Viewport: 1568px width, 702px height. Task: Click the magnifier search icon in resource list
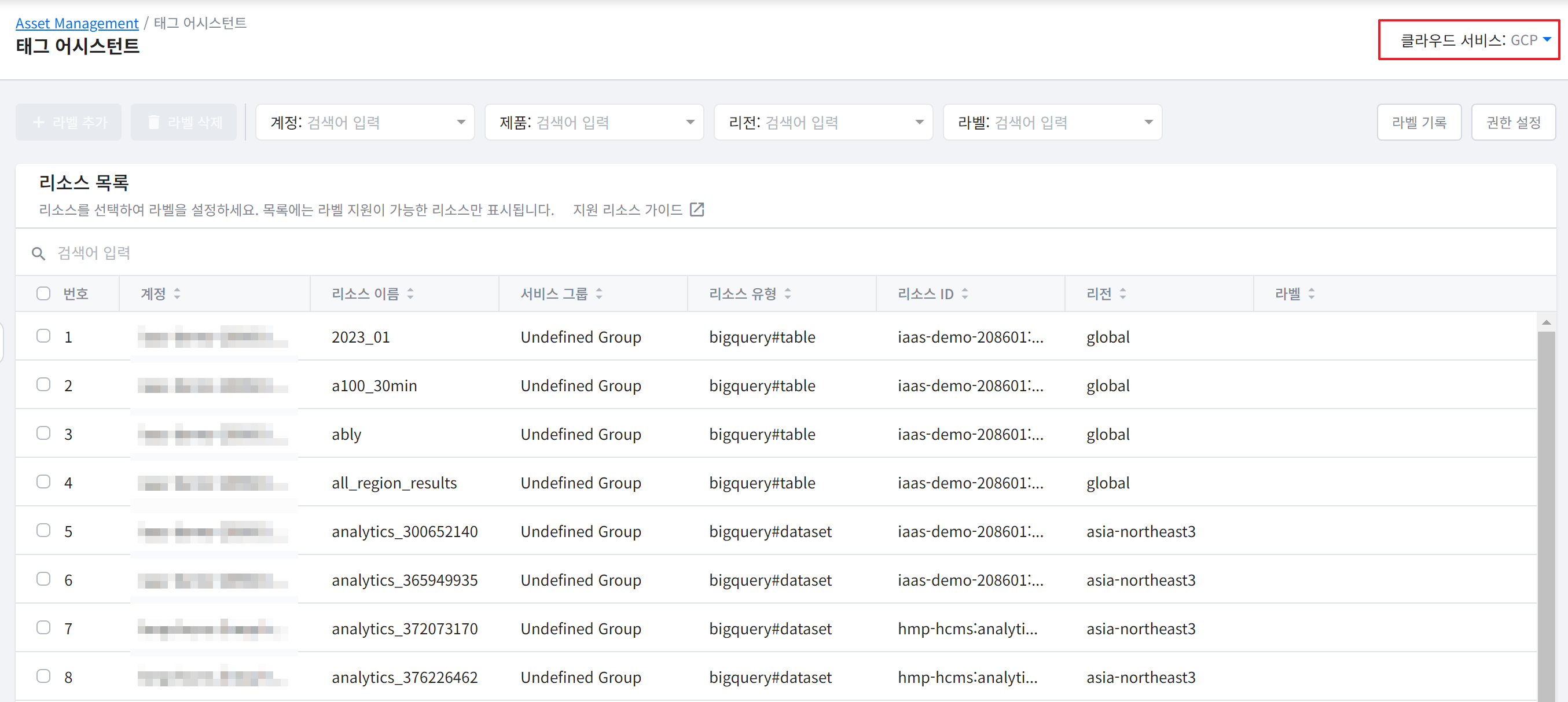tap(38, 253)
